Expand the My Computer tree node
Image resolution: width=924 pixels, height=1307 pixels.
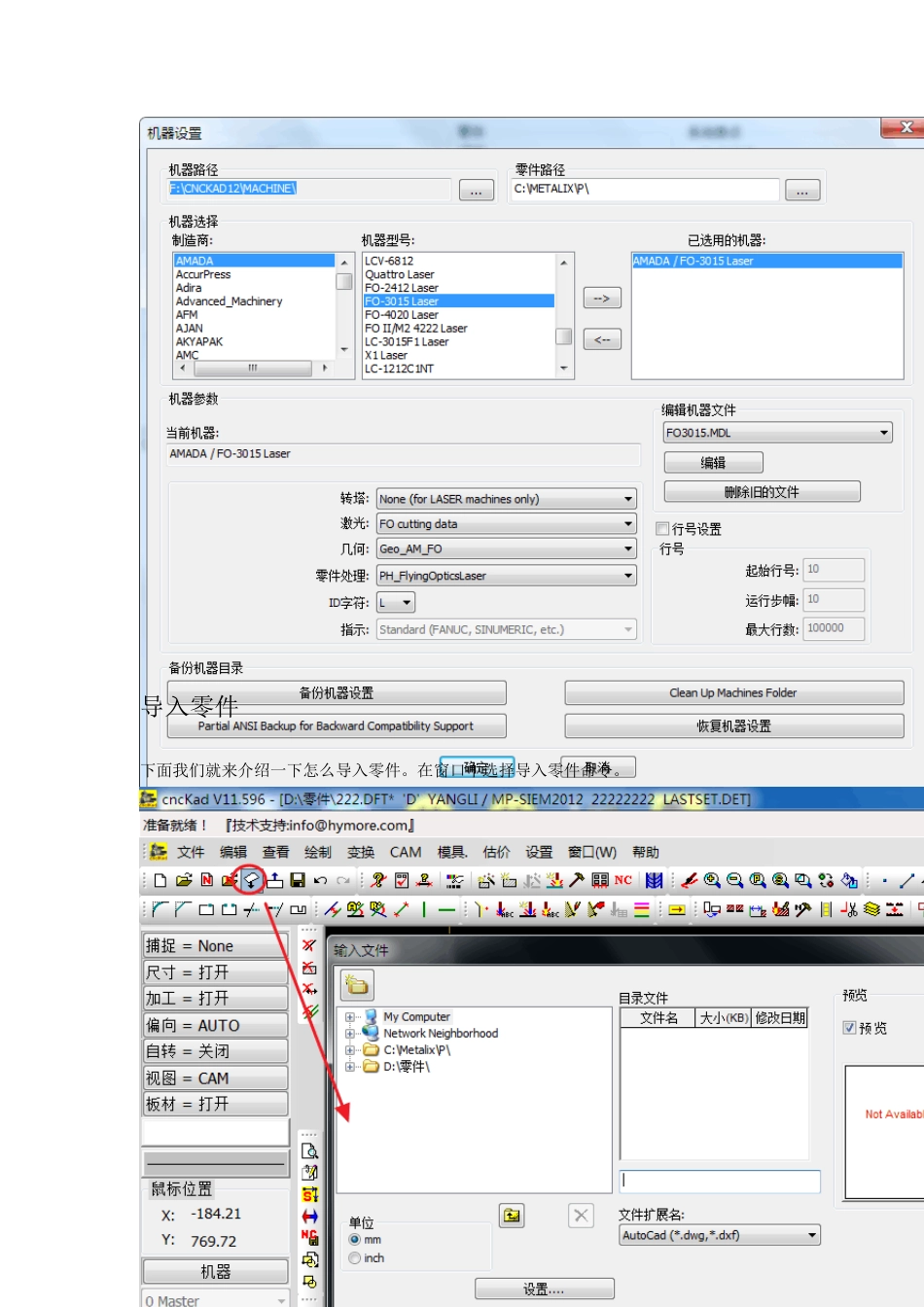pos(350,1017)
